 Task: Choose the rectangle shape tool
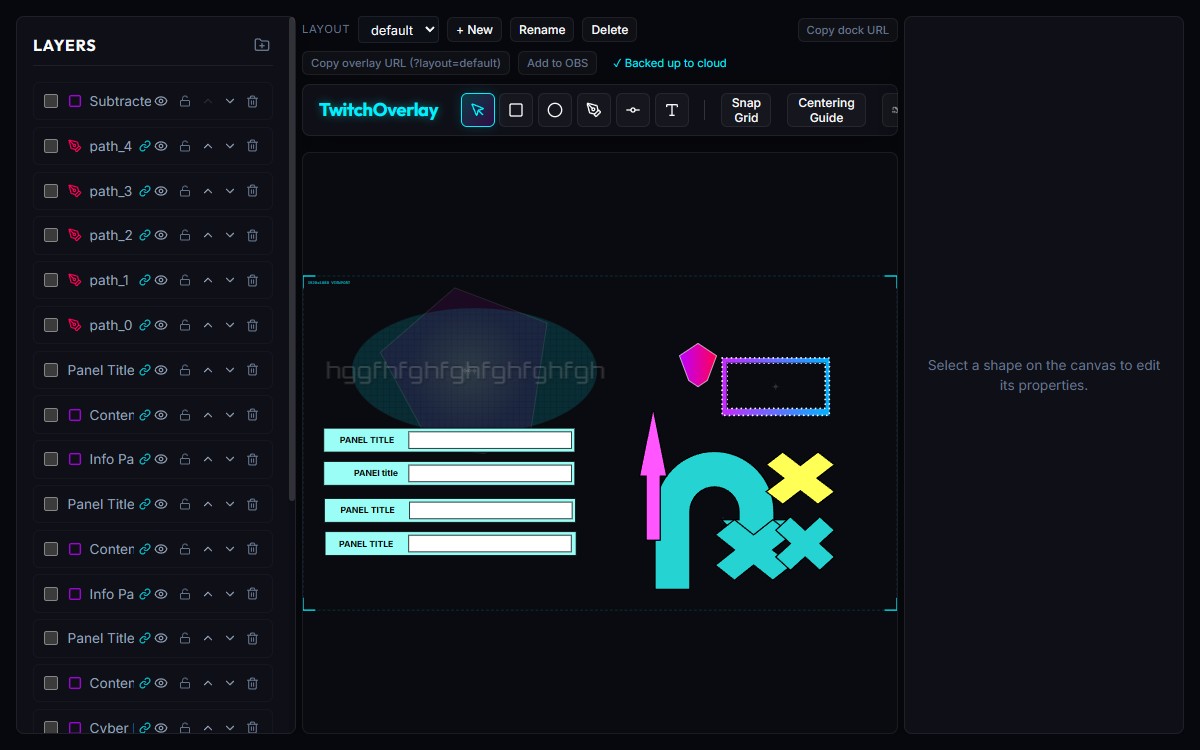[516, 110]
